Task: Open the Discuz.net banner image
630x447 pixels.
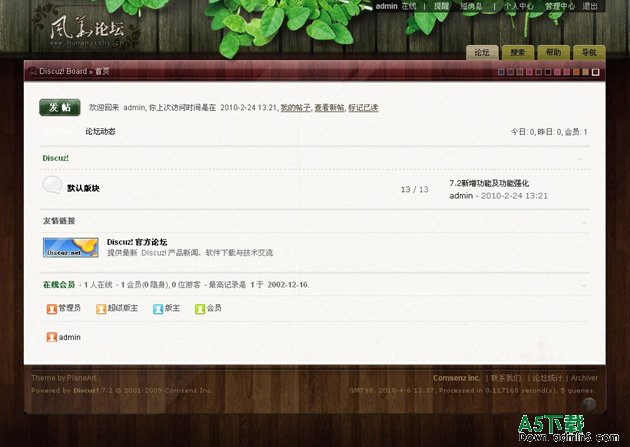Action: [x=71, y=247]
